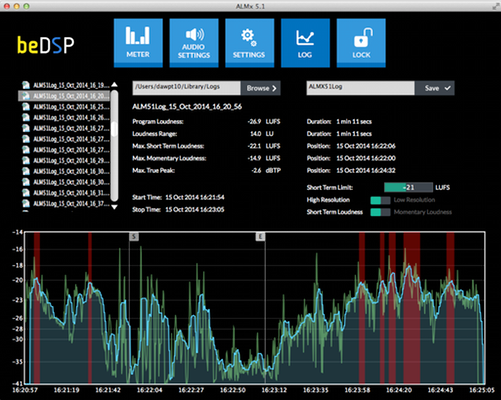Viewport: 501px width, 400px height.
Task: Click file icon of log ending 16_25
Action: (26, 107)
